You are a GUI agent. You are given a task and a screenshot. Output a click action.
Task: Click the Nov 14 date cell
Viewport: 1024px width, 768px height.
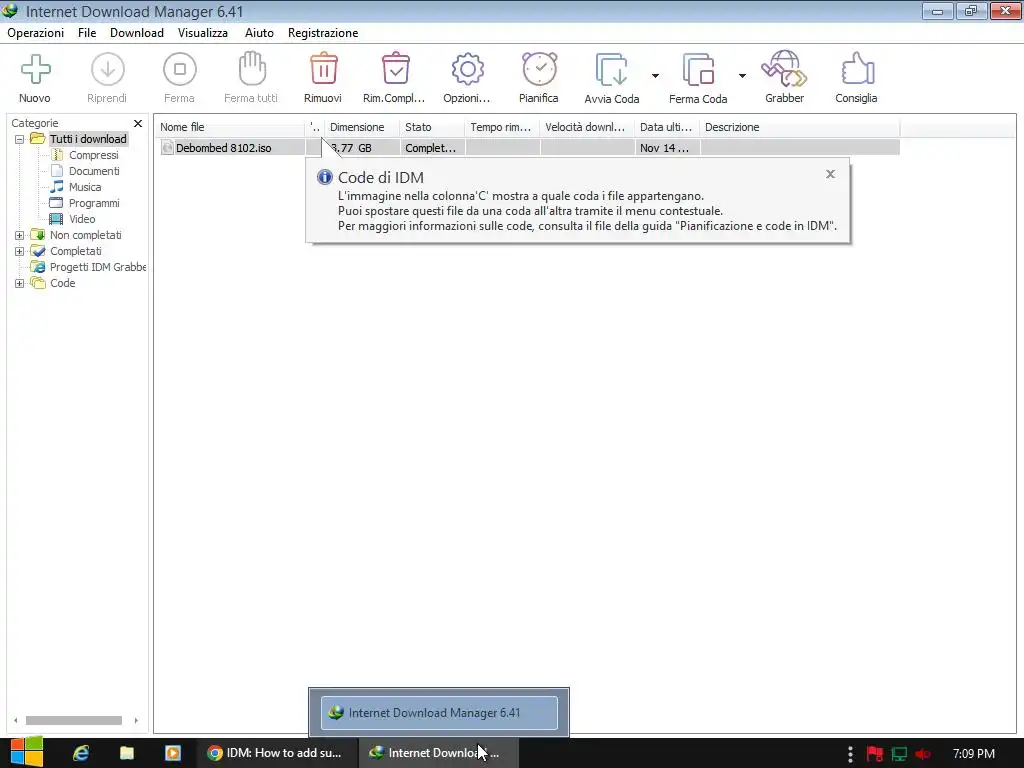pyautogui.click(x=666, y=148)
